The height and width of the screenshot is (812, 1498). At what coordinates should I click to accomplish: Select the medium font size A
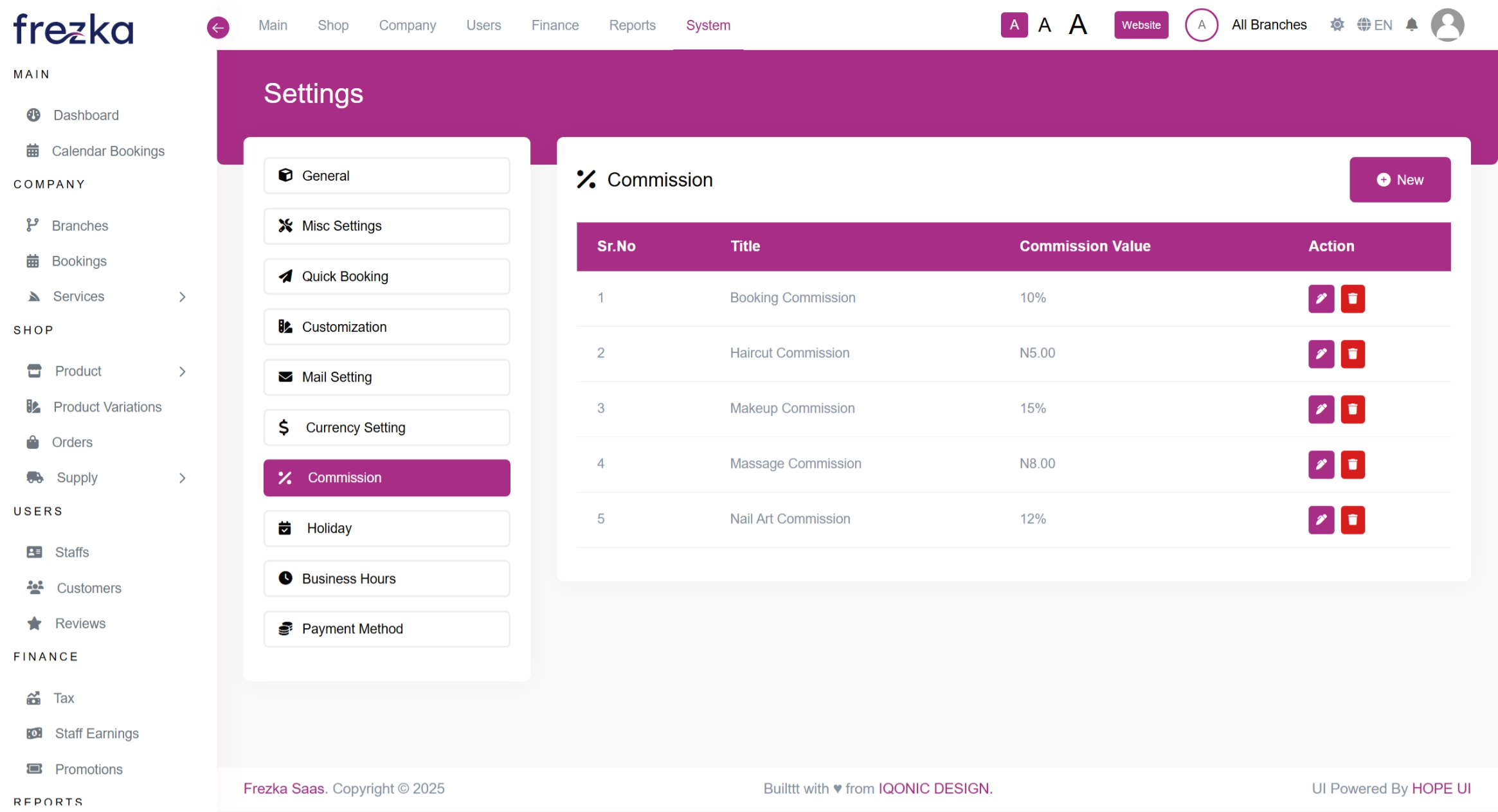pyautogui.click(x=1045, y=25)
